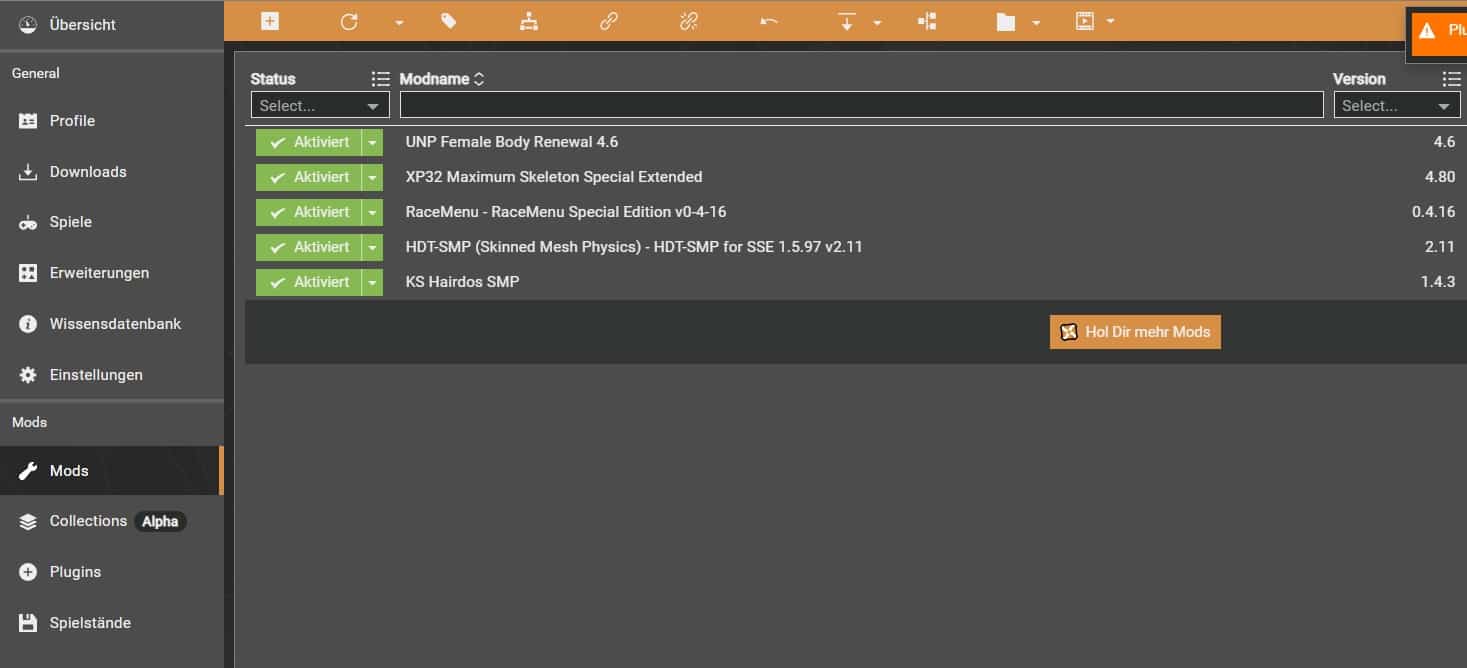Open status arrow for UNP Female Body Renewal
Image resolution: width=1467 pixels, height=668 pixels.
[x=372, y=142]
